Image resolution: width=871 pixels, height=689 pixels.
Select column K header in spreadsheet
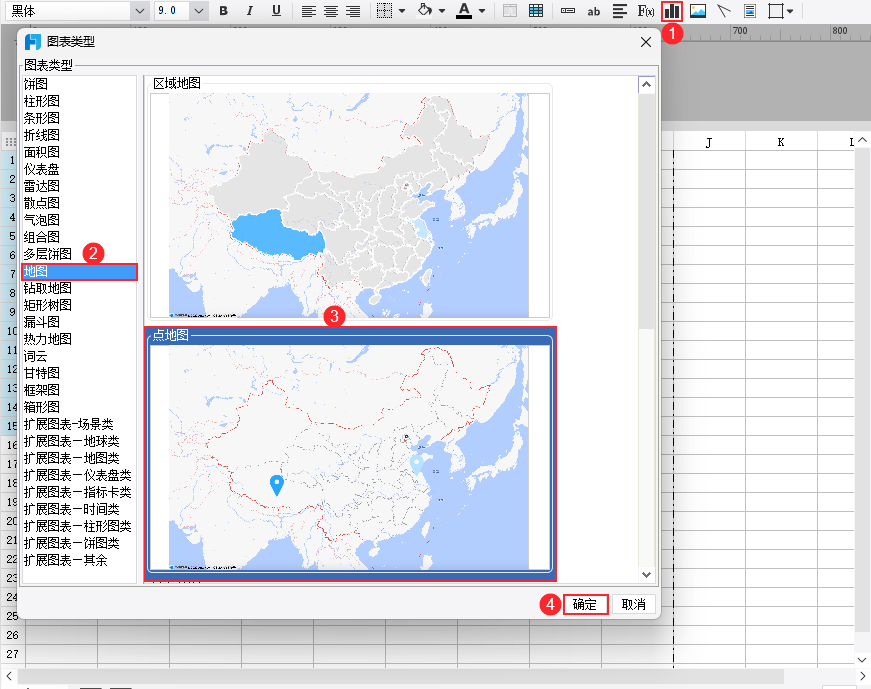(x=781, y=142)
